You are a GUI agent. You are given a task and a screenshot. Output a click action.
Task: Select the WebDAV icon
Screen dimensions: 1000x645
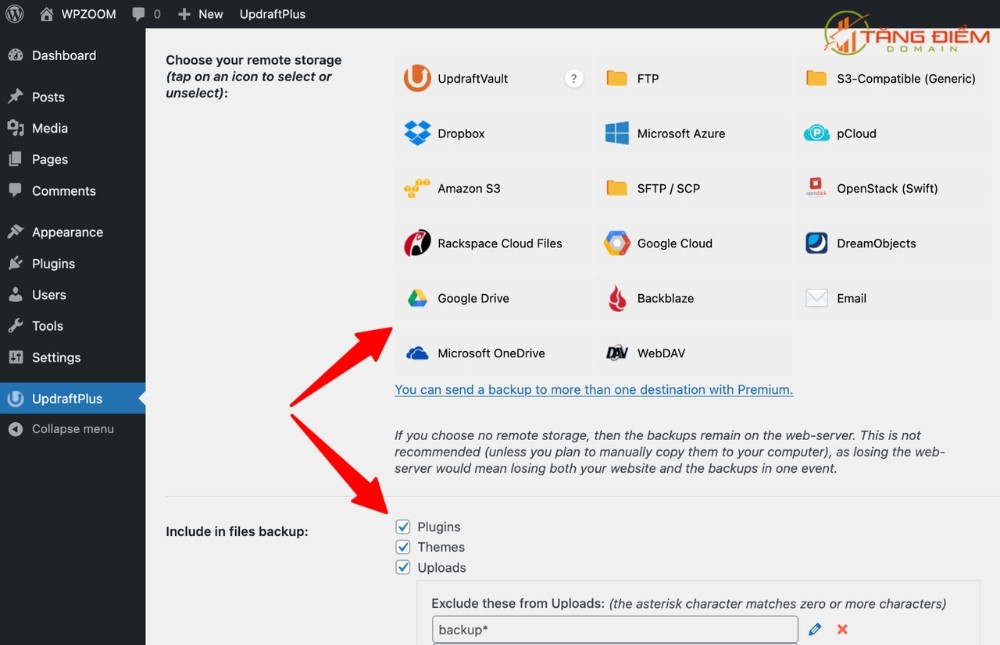(617, 353)
